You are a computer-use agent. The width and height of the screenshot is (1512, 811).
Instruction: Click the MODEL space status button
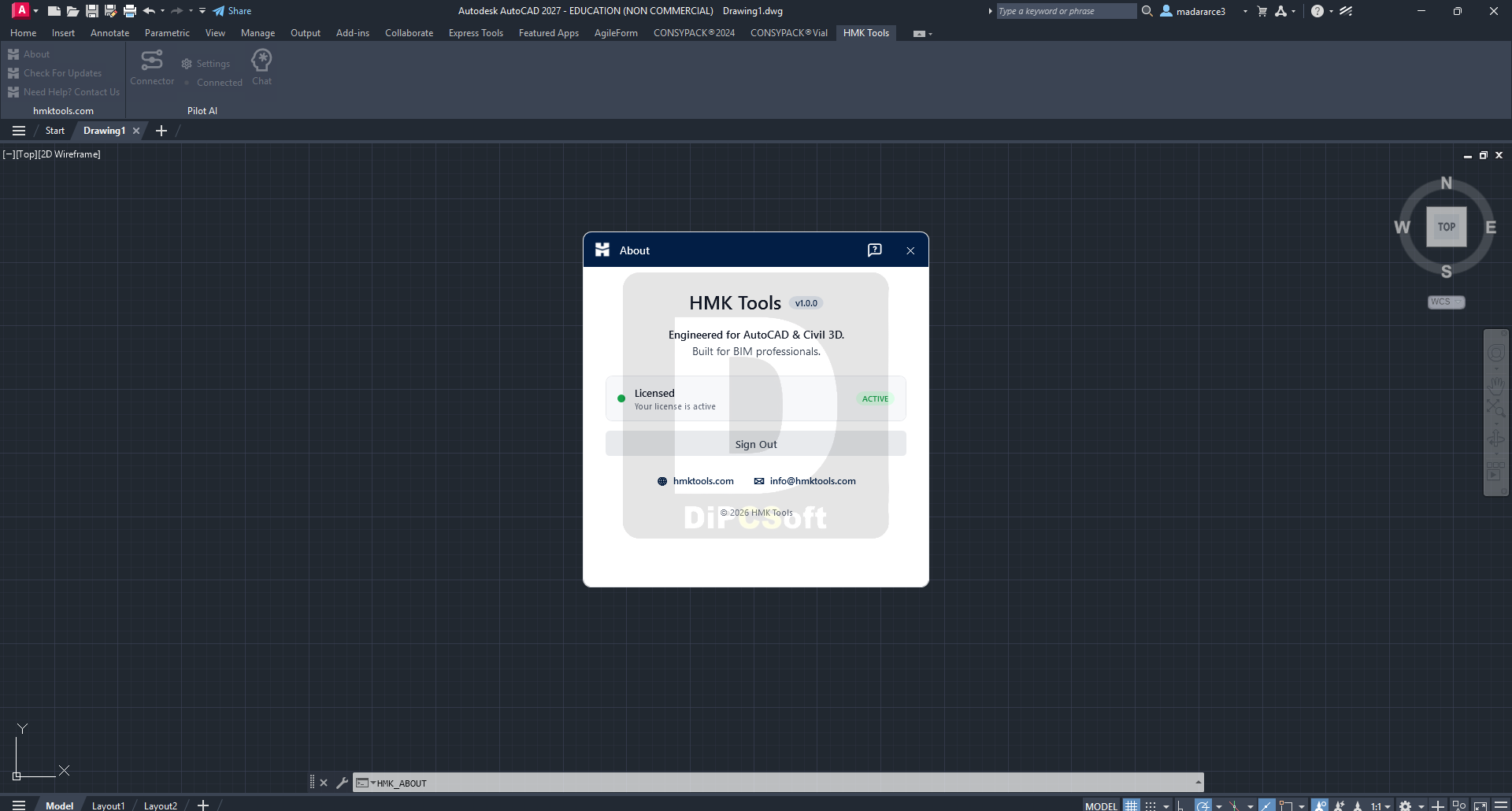coord(1101,805)
